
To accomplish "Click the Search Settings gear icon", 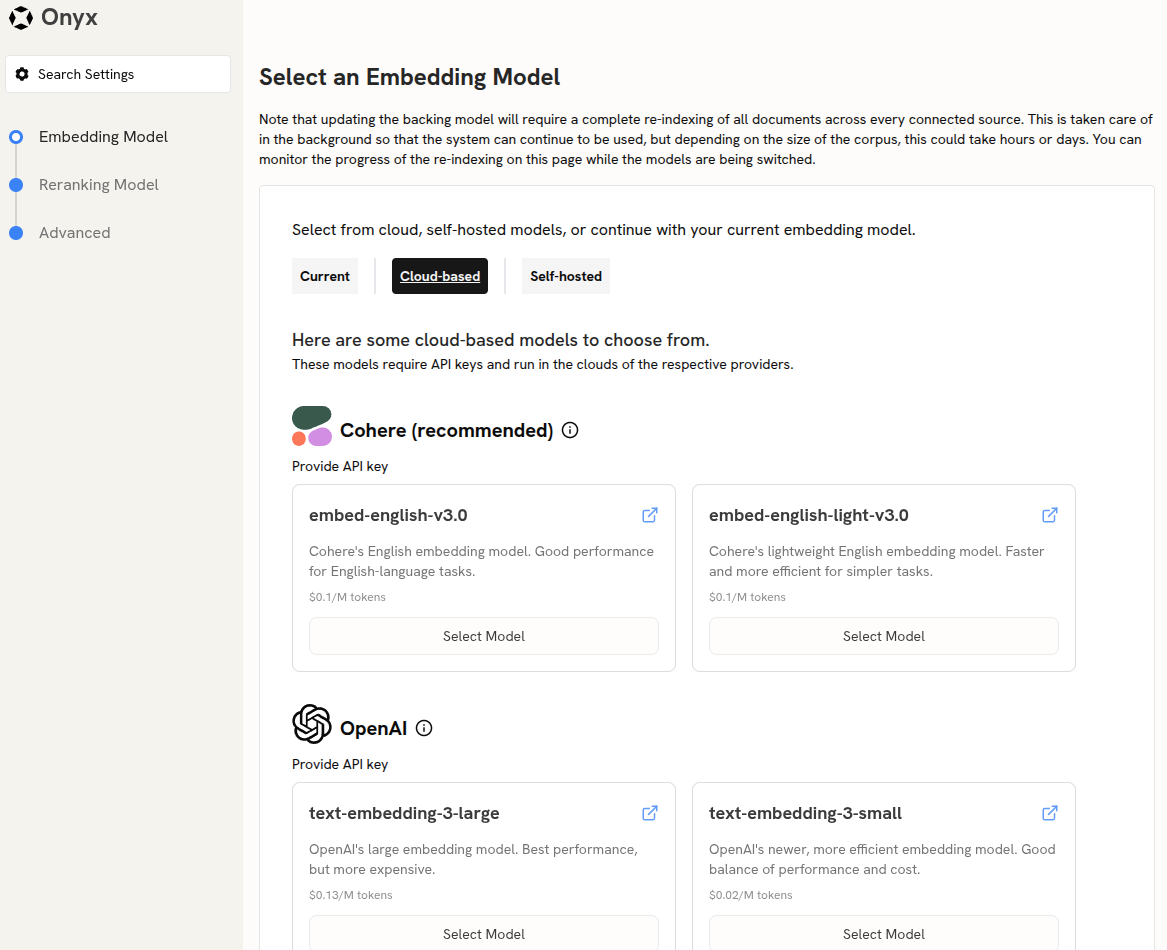I will [x=22, y=74].
